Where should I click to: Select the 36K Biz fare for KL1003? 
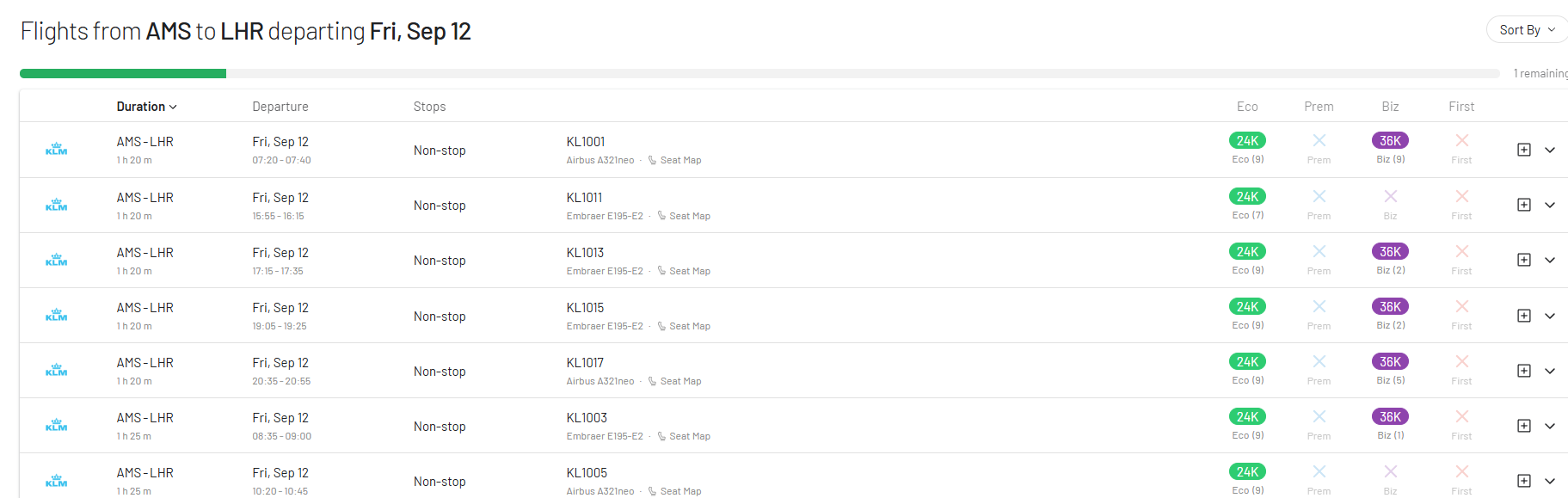(x=1390, y=417)
